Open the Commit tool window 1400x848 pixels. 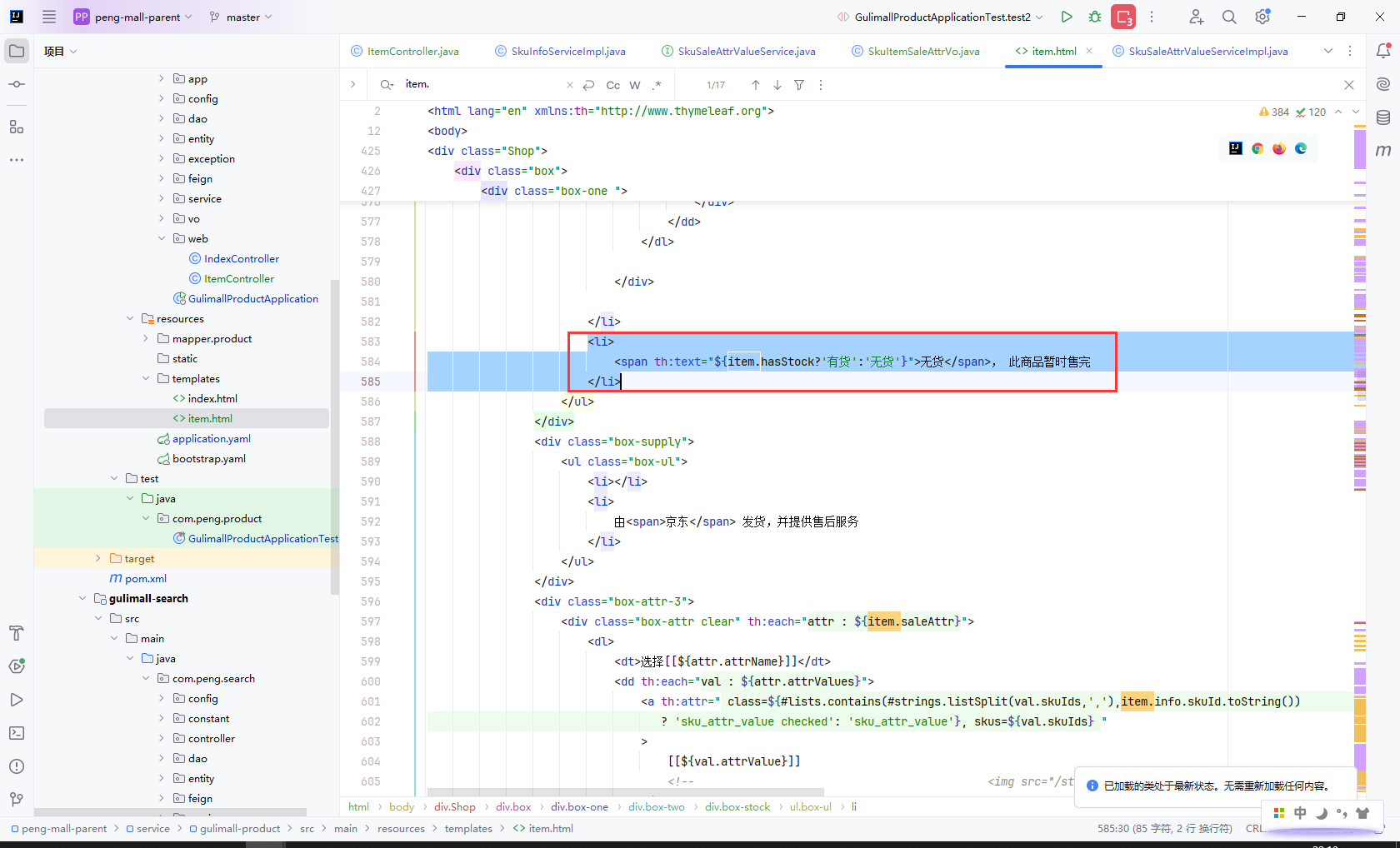[17, 84]
